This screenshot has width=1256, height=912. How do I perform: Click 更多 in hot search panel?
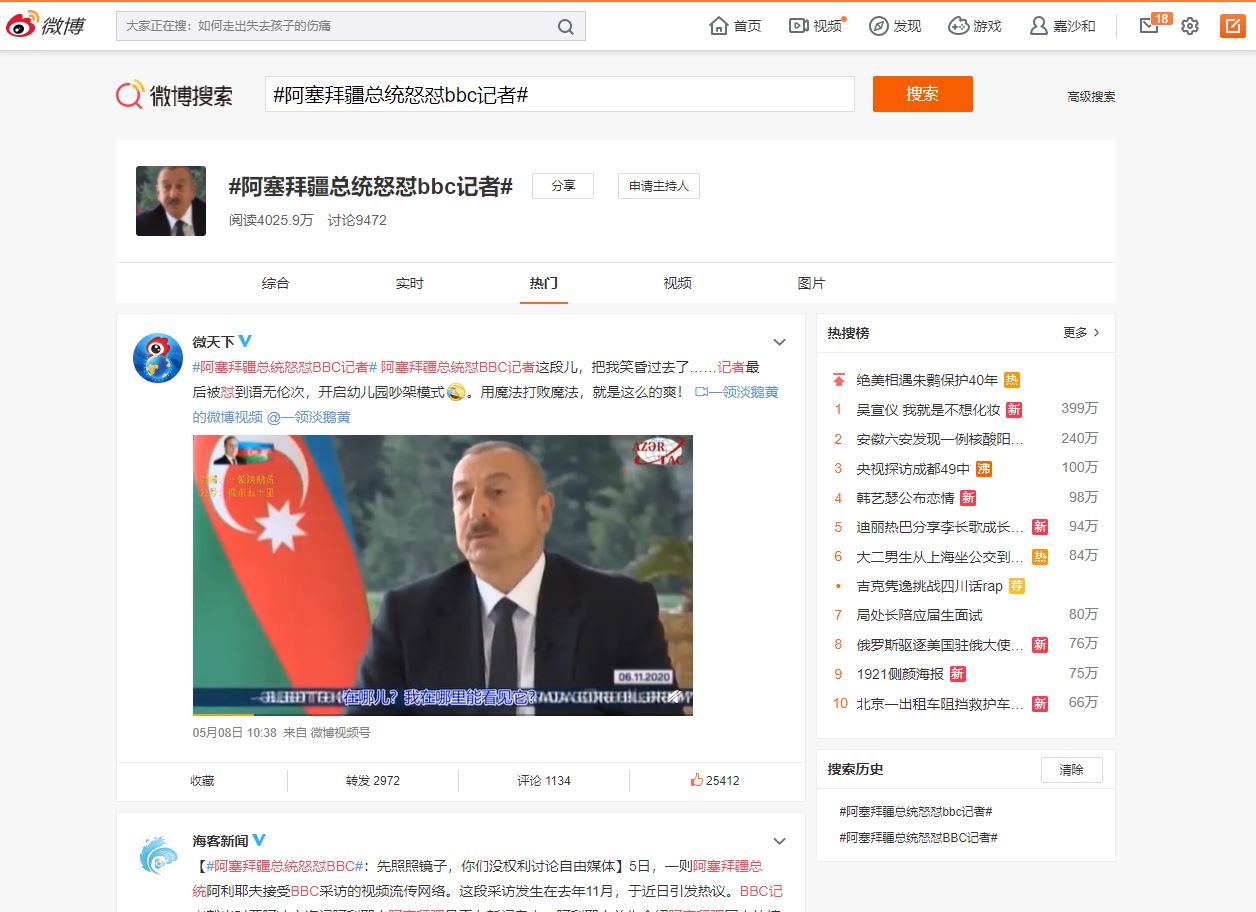click(1082, 332)
